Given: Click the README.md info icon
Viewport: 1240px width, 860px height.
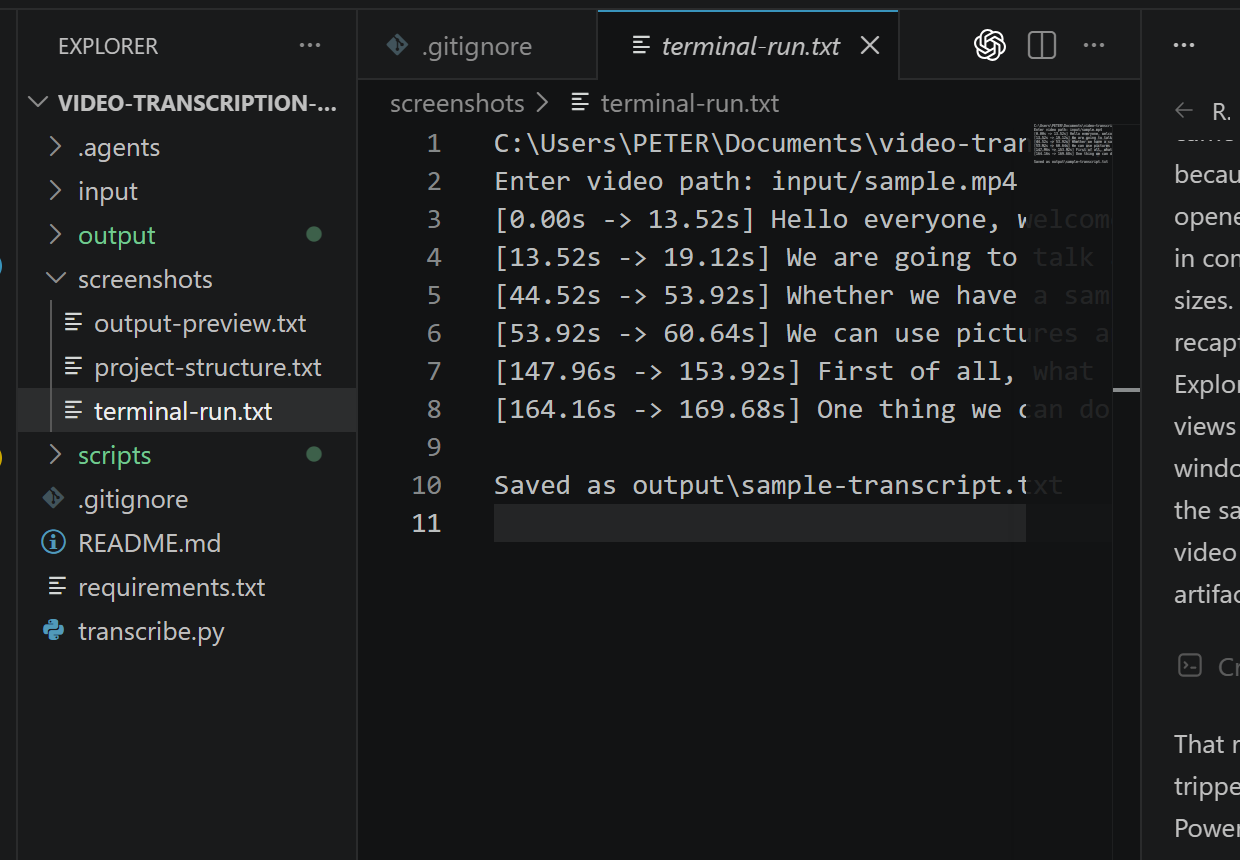Looking at the screenshot, I should click(53, 543).
